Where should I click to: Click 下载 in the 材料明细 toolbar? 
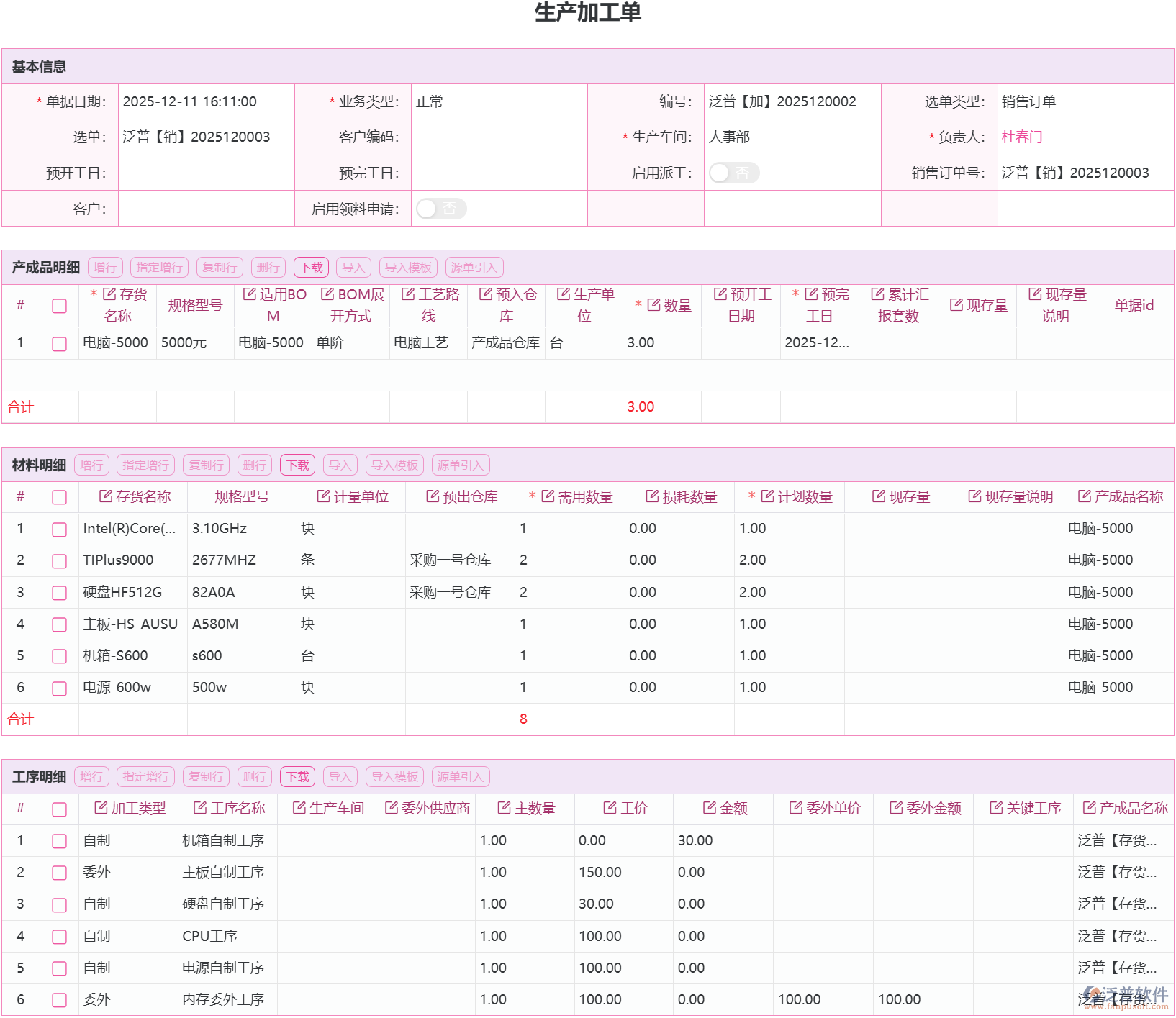[x=297, y=465]
